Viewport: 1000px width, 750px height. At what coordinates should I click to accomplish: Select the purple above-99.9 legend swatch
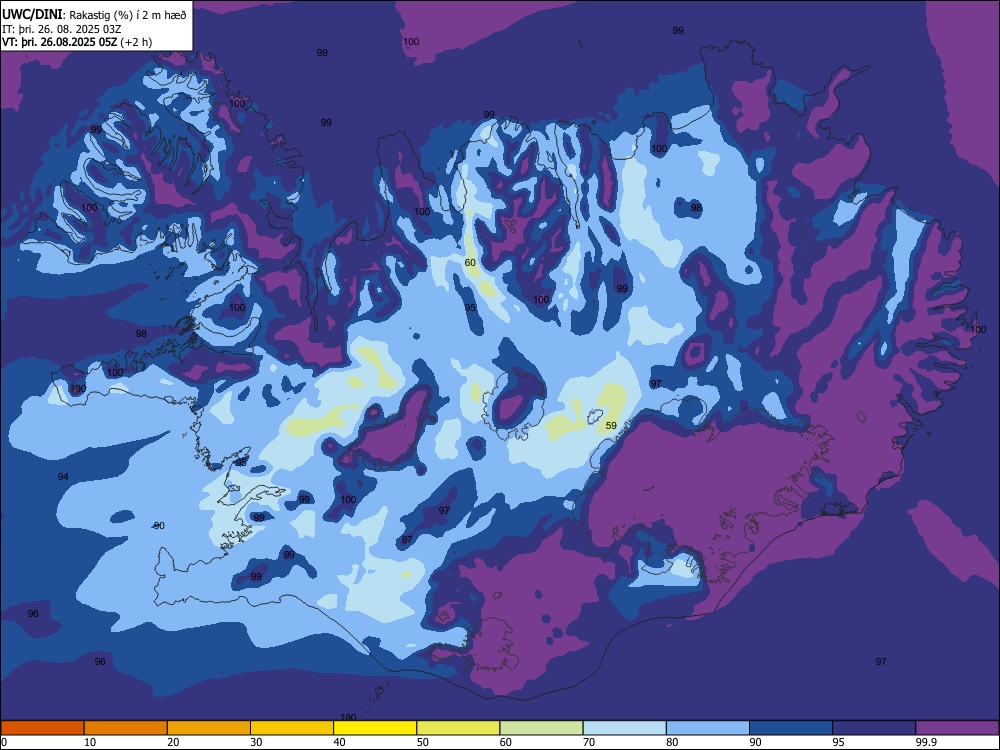coord(957,728)
